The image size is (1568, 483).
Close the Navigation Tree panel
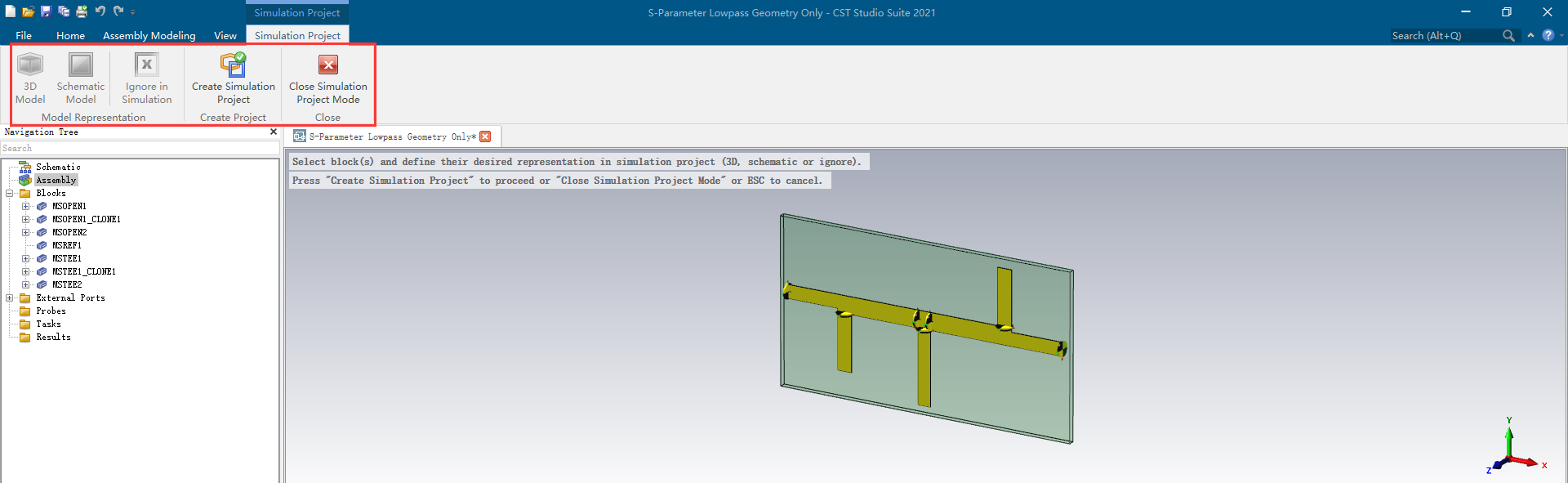point(274,132)
